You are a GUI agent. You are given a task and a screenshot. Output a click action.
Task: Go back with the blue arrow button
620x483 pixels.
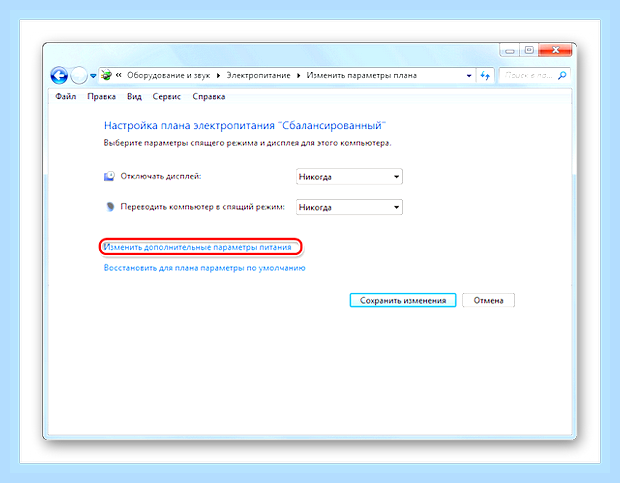click(x=59, y=75)
